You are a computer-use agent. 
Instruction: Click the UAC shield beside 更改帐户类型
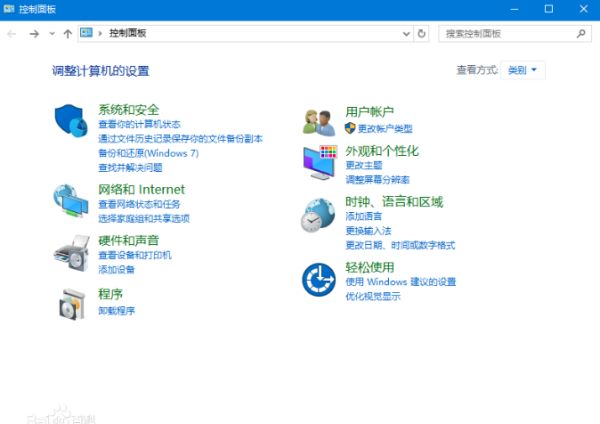pyautogui.click(x=350, y=128)
